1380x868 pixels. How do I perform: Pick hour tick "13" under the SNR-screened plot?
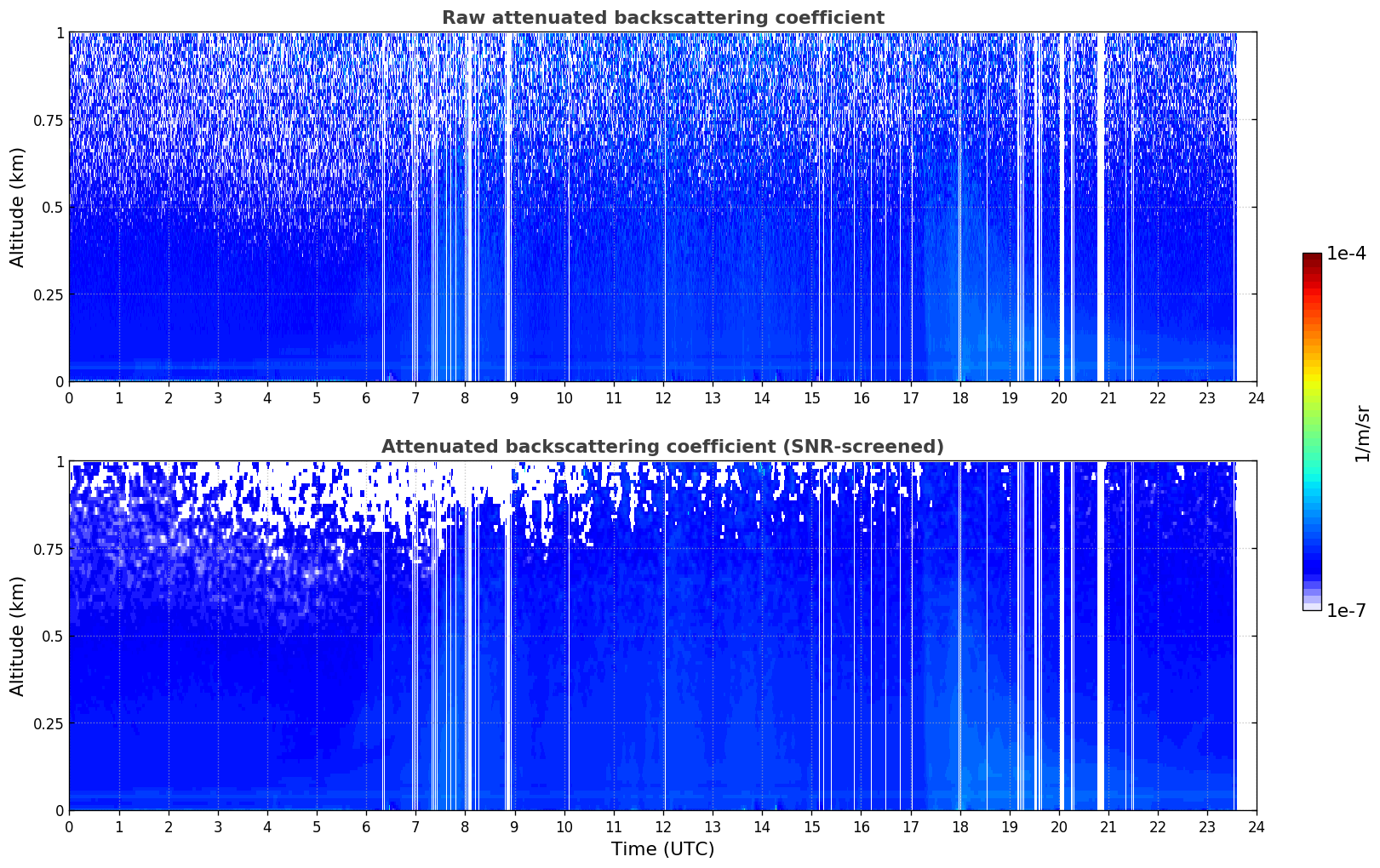pyautogui.click(x=713, y=826)
